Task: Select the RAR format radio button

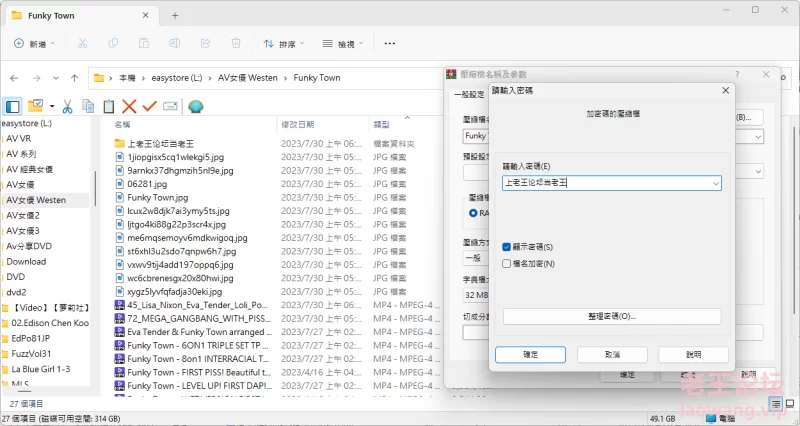Action: pyautogui.click(x=473, y=213)
